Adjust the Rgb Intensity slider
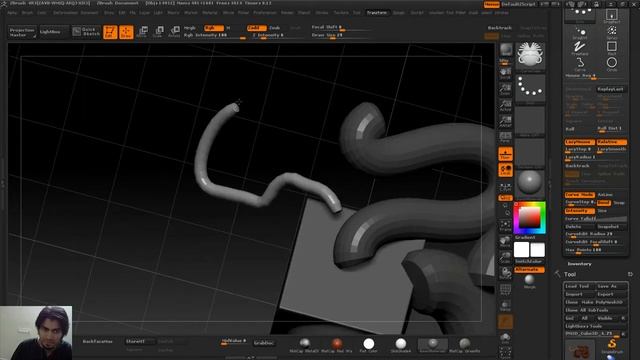The image size is (640, 360). click(214, 36)
